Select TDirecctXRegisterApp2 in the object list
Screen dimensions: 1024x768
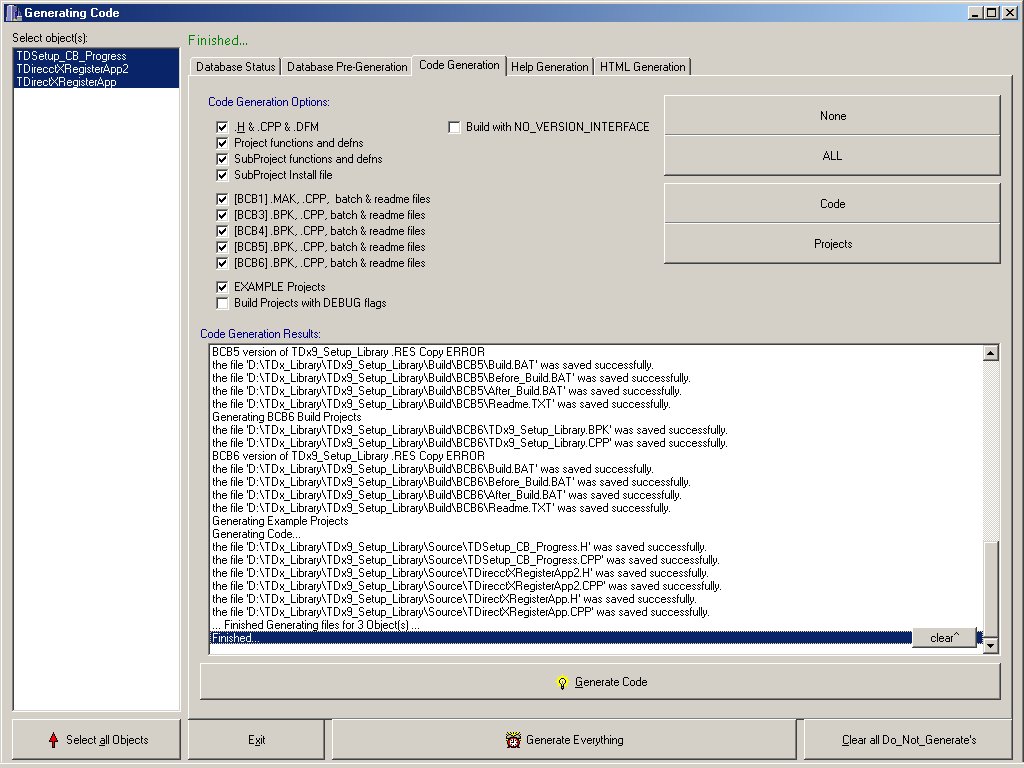(x=72, y=69)
